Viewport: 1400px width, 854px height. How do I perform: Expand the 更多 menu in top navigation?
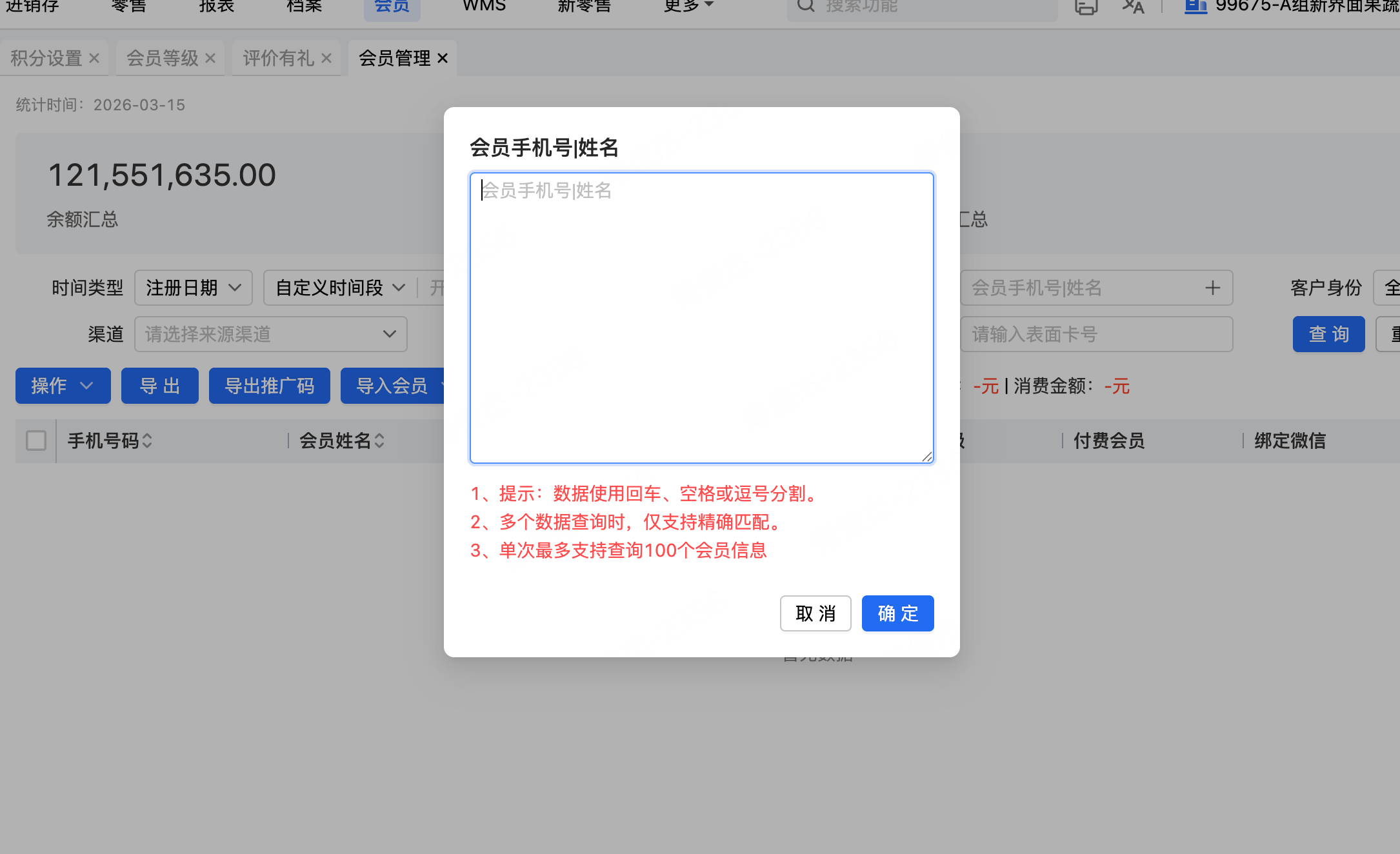688,6
